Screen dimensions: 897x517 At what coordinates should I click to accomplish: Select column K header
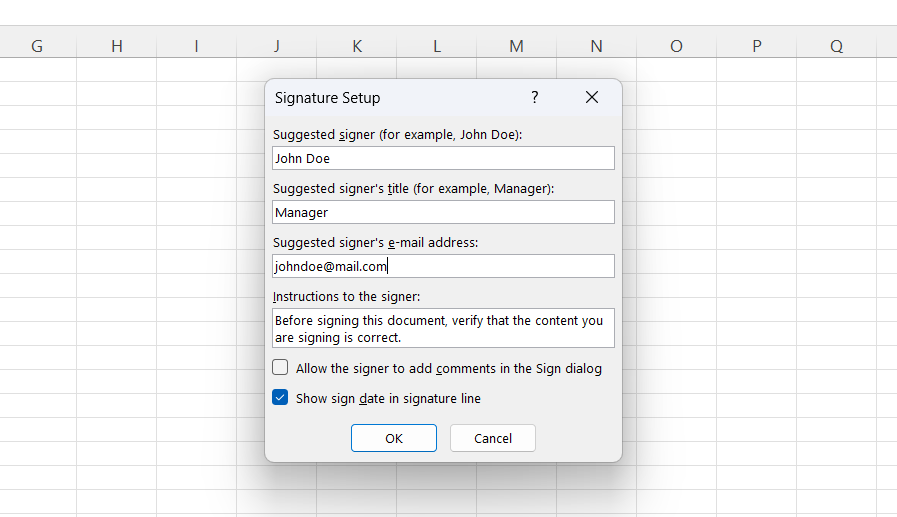[357, 46]
